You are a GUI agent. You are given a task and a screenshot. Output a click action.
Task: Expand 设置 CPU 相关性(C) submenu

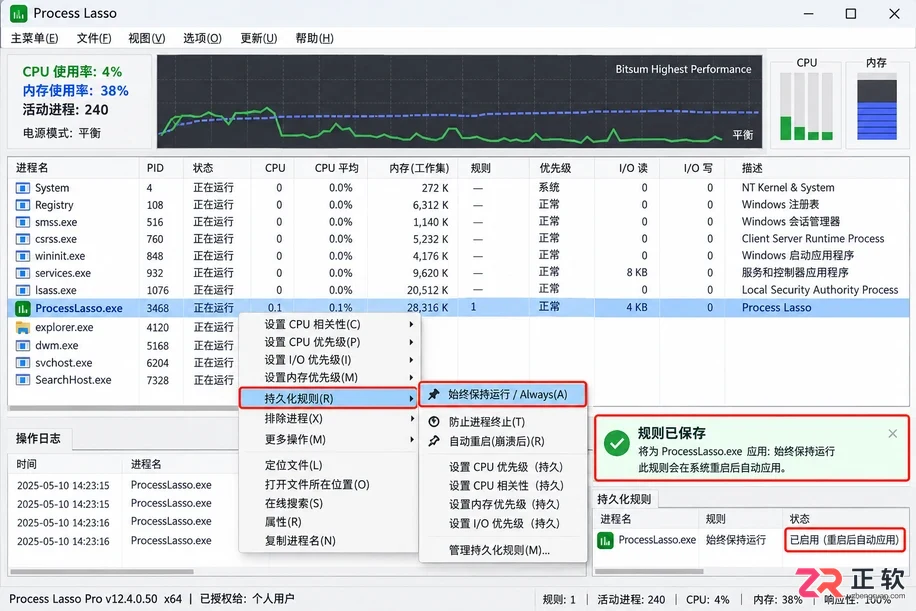click(x=411, y=324)
